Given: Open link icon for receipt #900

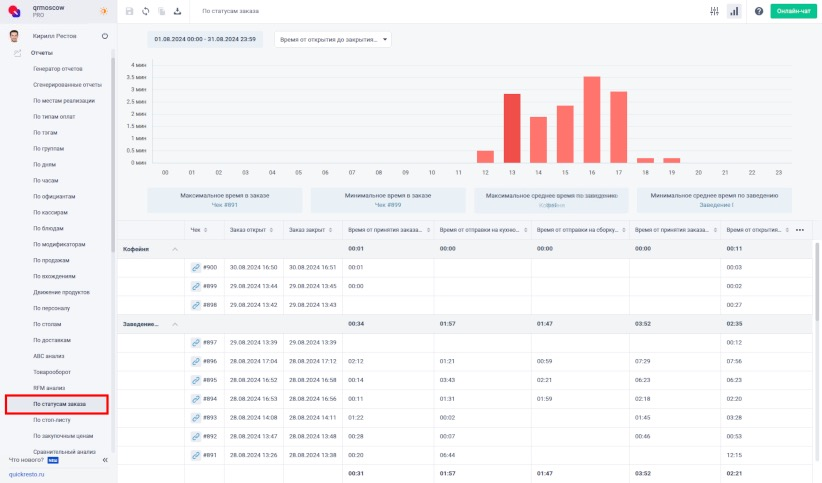Looking at the screenshot, I should point(196,267).
